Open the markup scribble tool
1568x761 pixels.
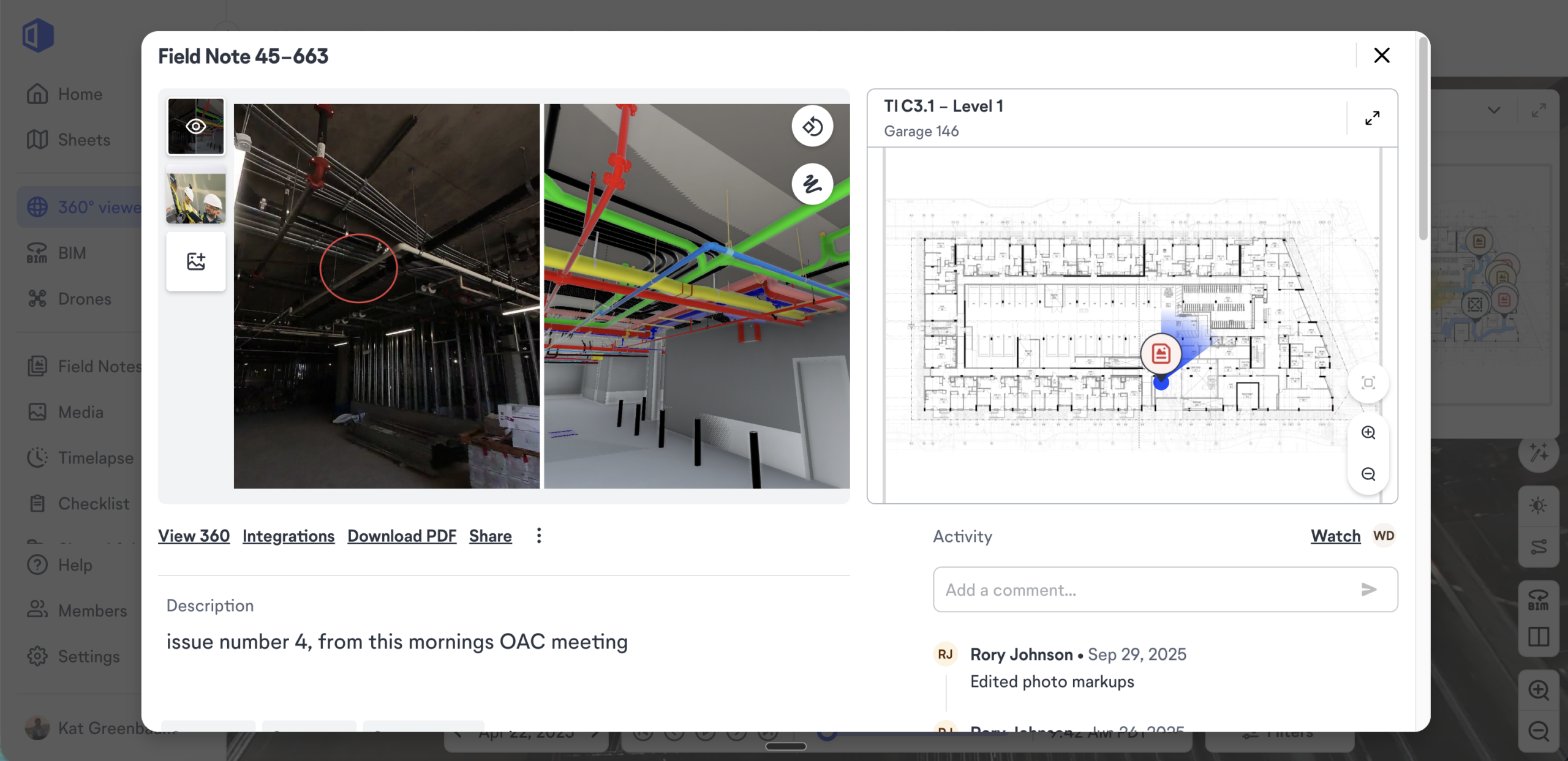812,184
